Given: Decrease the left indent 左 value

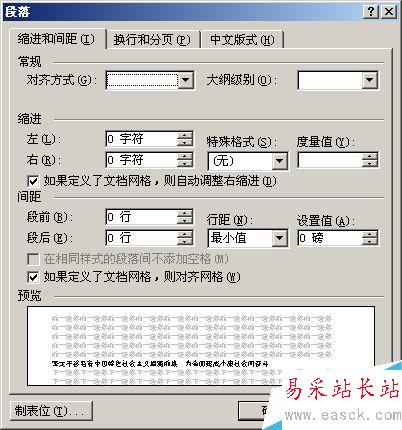Looking at the screenshot, I should [185, 143].
